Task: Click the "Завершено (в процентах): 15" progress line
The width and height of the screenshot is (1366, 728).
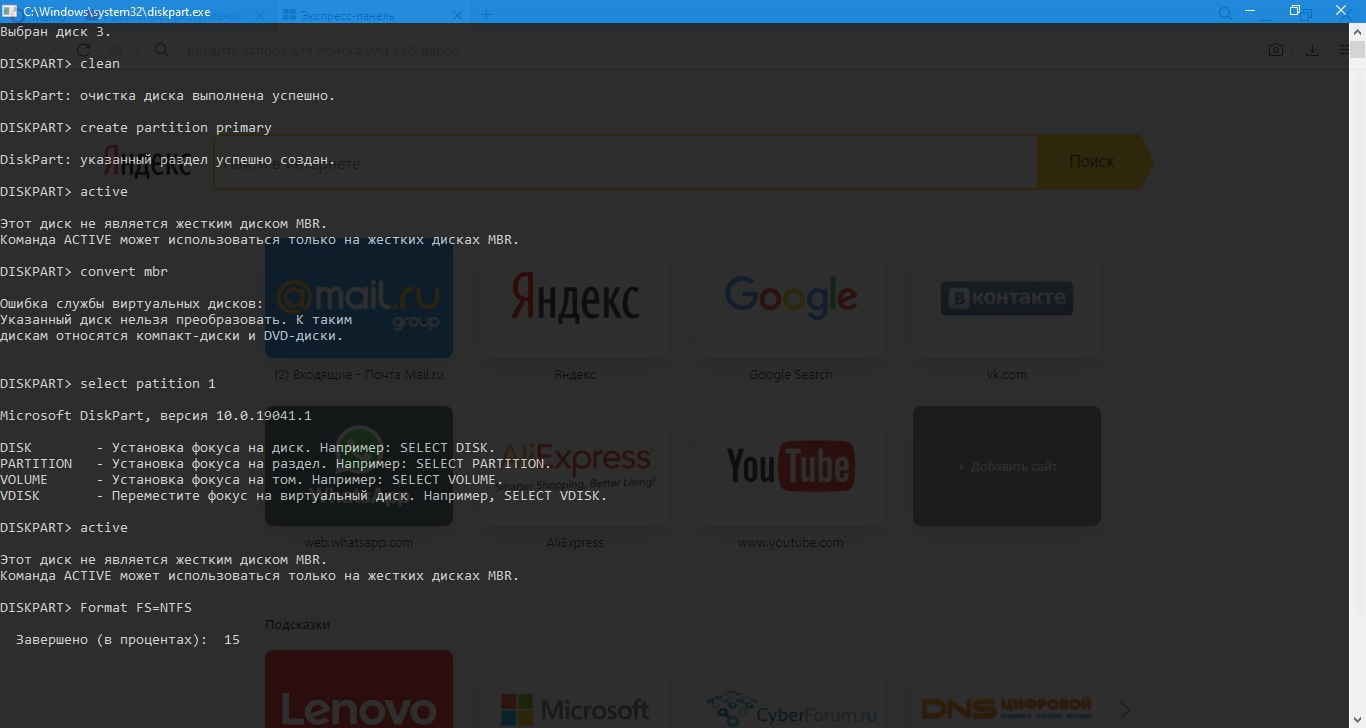Action: [x=128, y=640]
